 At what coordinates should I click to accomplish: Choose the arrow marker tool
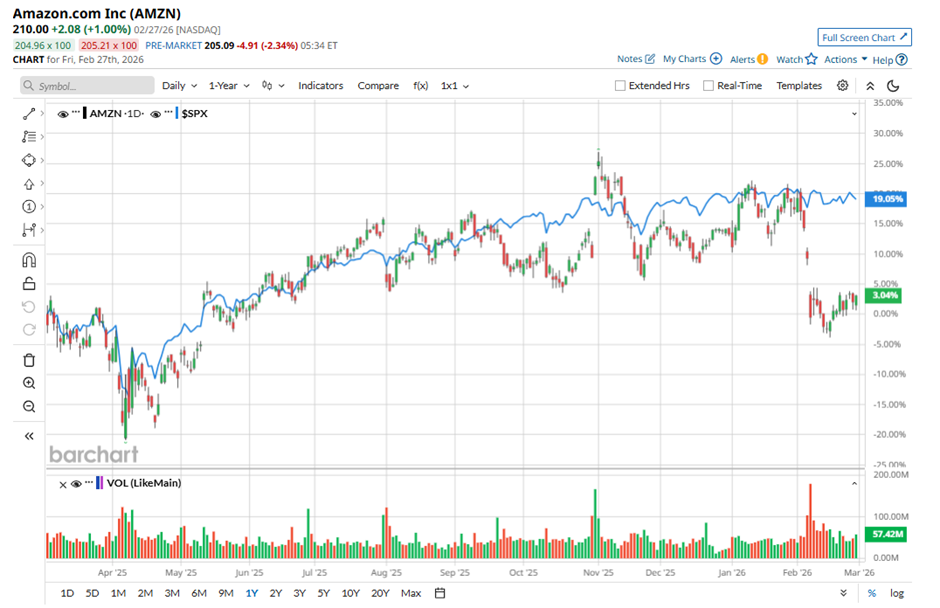29,183
